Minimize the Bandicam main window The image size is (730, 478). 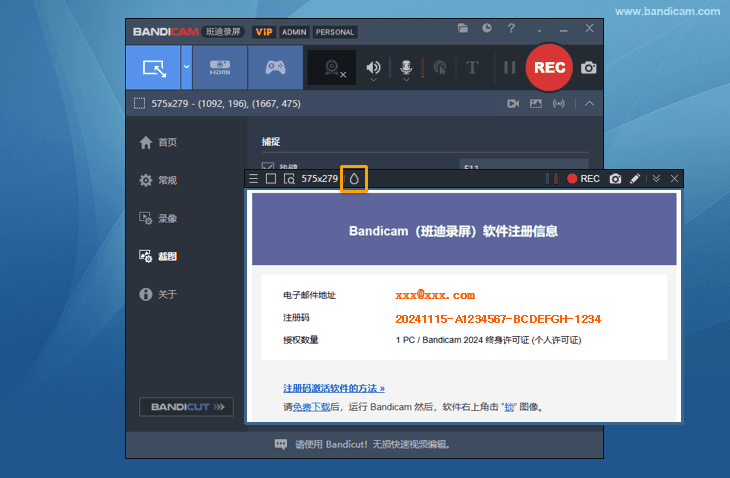pyautogui.click(x=564, y=31)
